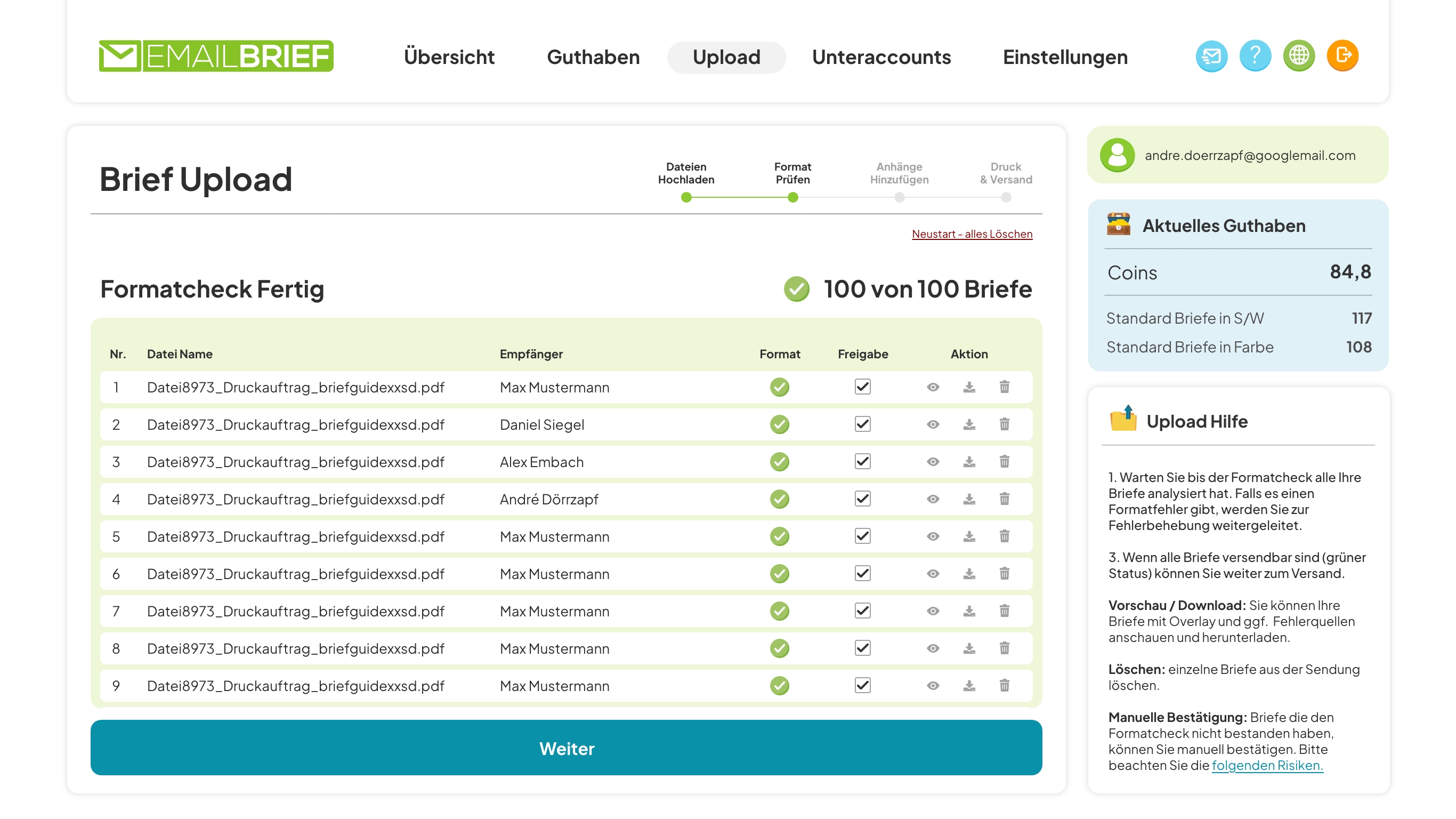The width and height of the screenshot is (1456, 819).
Task: Open the help question mark icon
Action: 1255,56
